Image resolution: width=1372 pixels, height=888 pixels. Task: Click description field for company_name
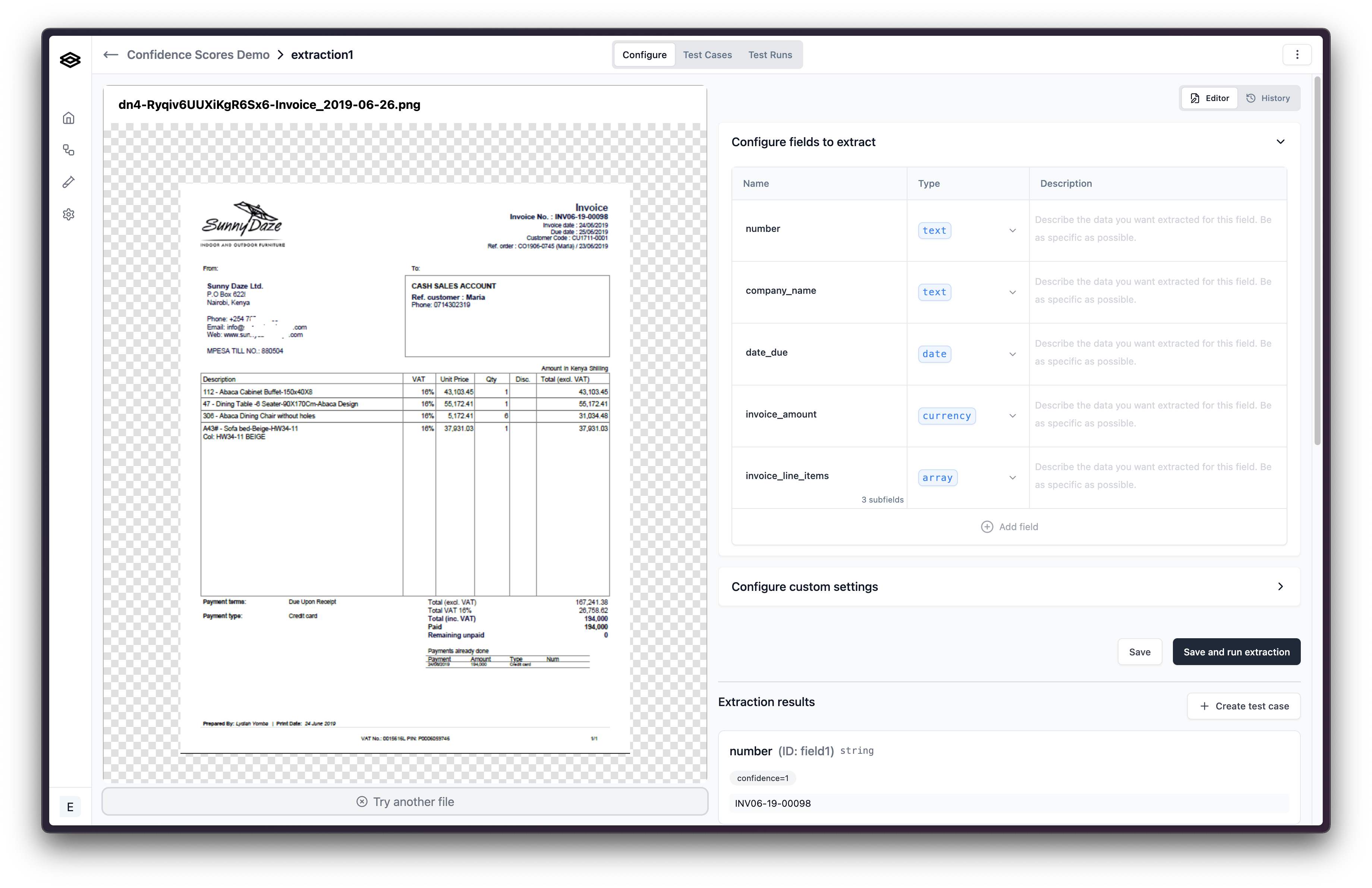1157,290
